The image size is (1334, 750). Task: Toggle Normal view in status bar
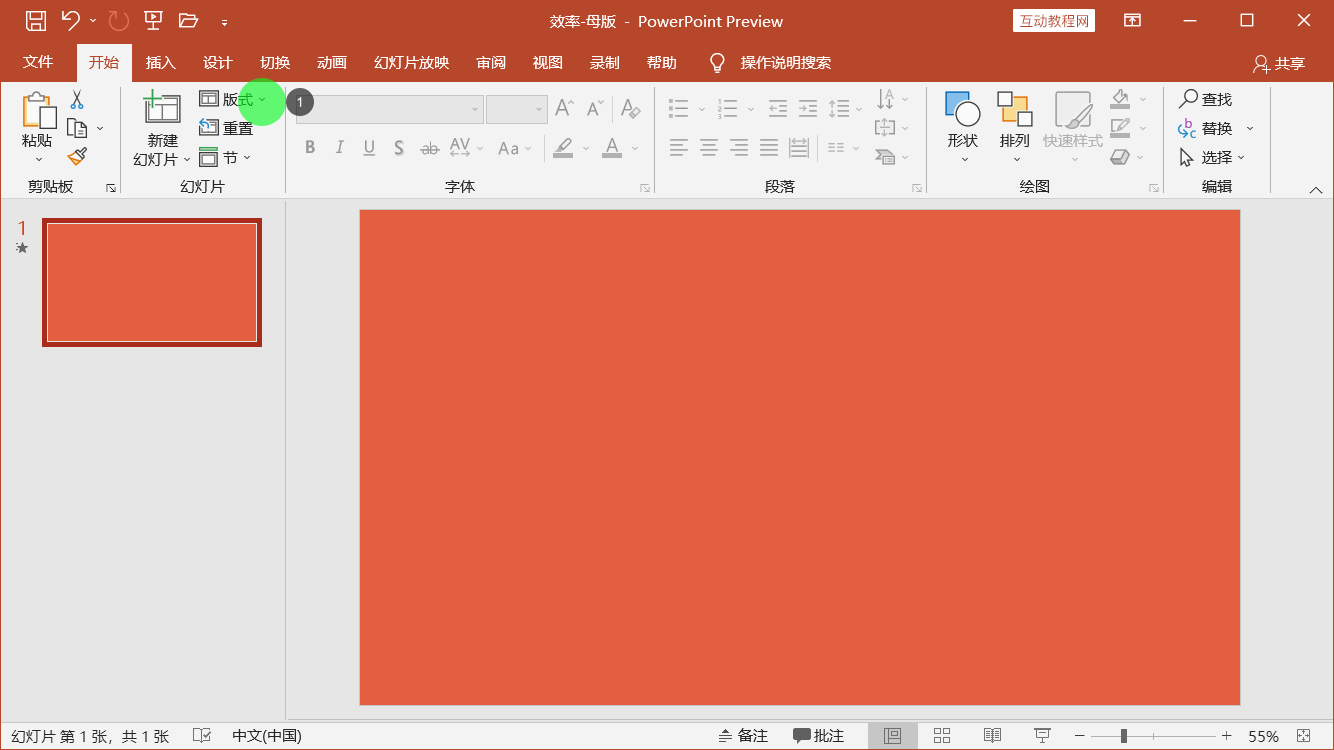tap(892, 736)
